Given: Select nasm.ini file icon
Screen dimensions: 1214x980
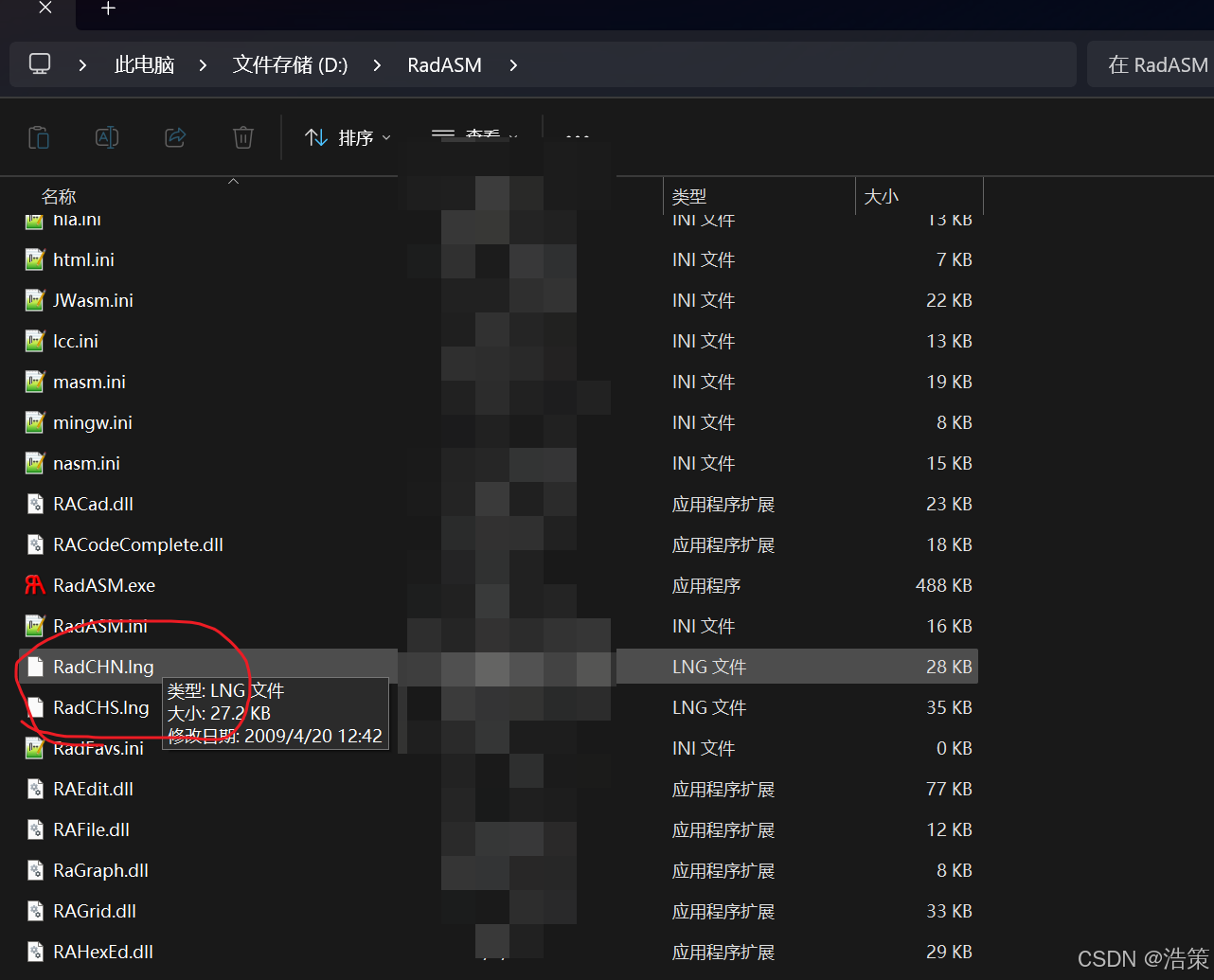Looking at the screenshot, I should [x=35, y=463].
